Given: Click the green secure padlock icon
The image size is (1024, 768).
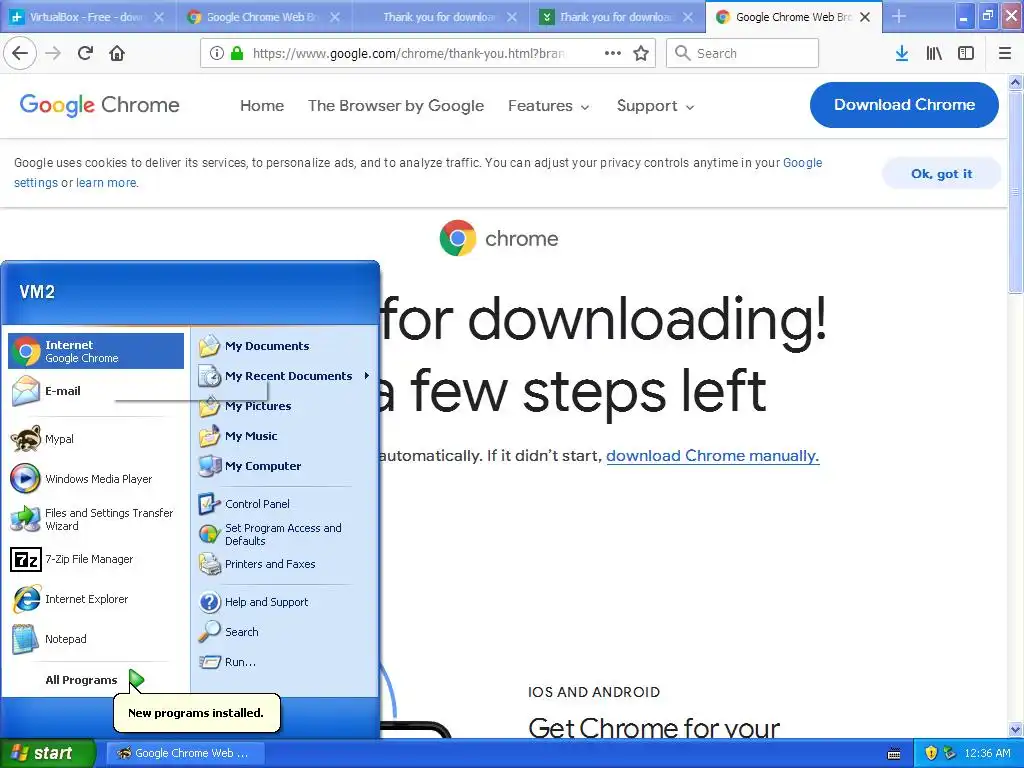Looking at the screenshot, I should pyautogui.click(x=237, y=53).
